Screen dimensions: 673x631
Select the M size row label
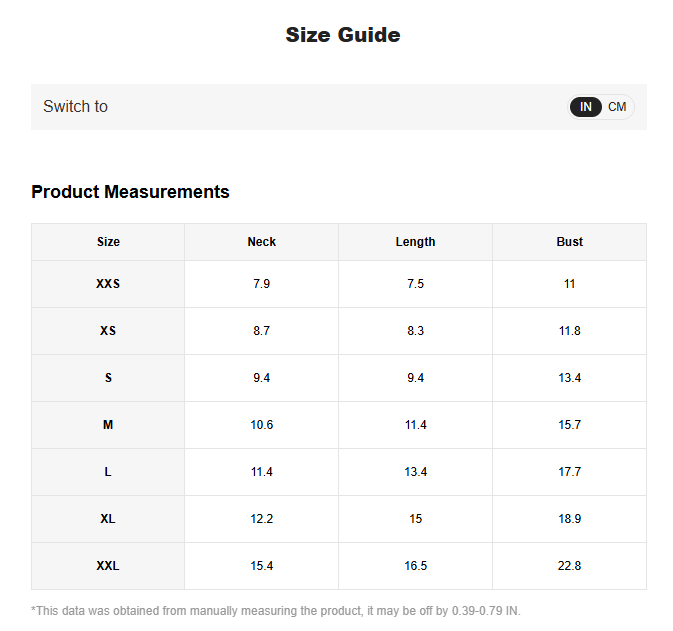[108, 425]
